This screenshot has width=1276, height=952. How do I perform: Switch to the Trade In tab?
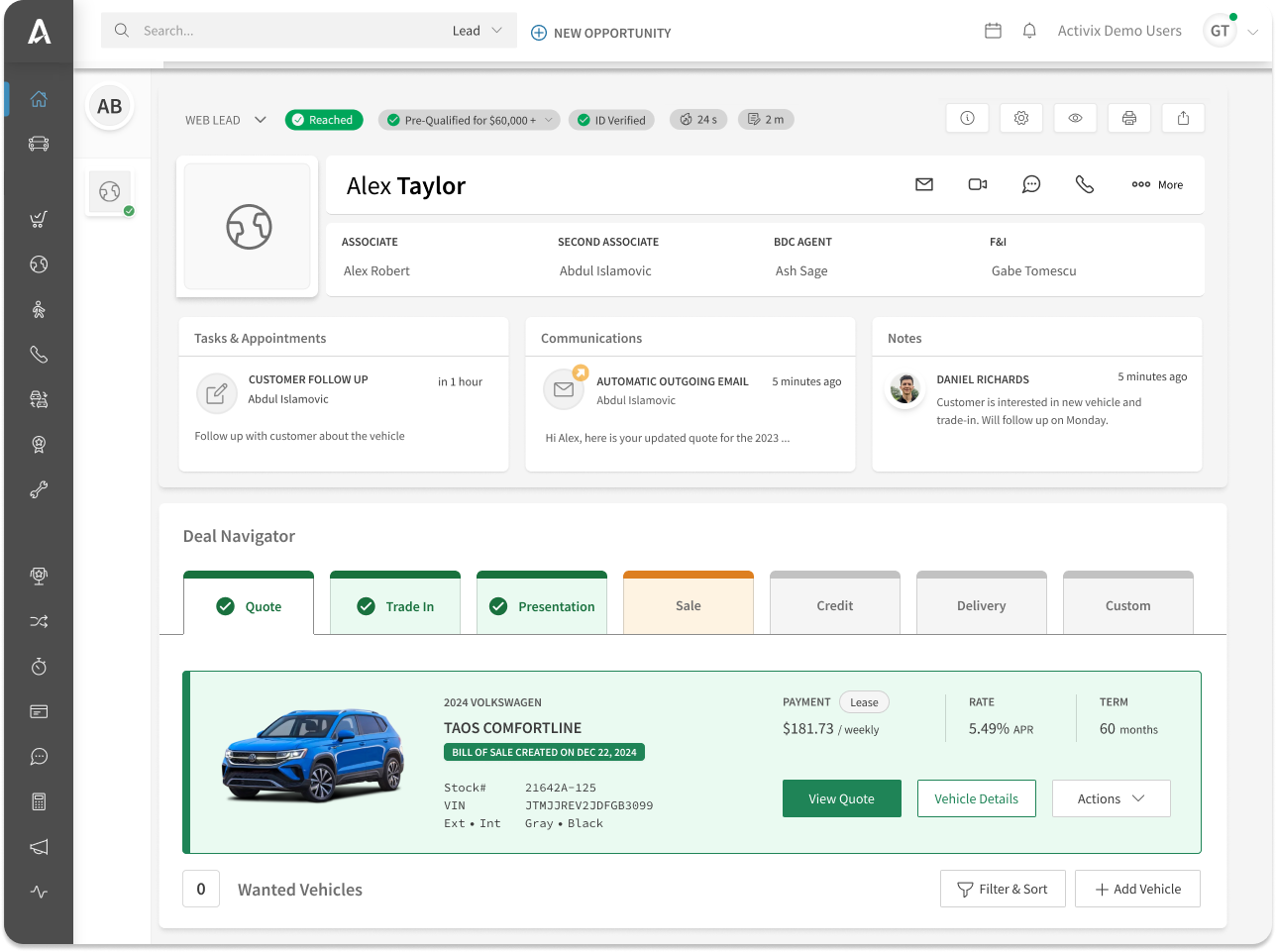(395, 606)
